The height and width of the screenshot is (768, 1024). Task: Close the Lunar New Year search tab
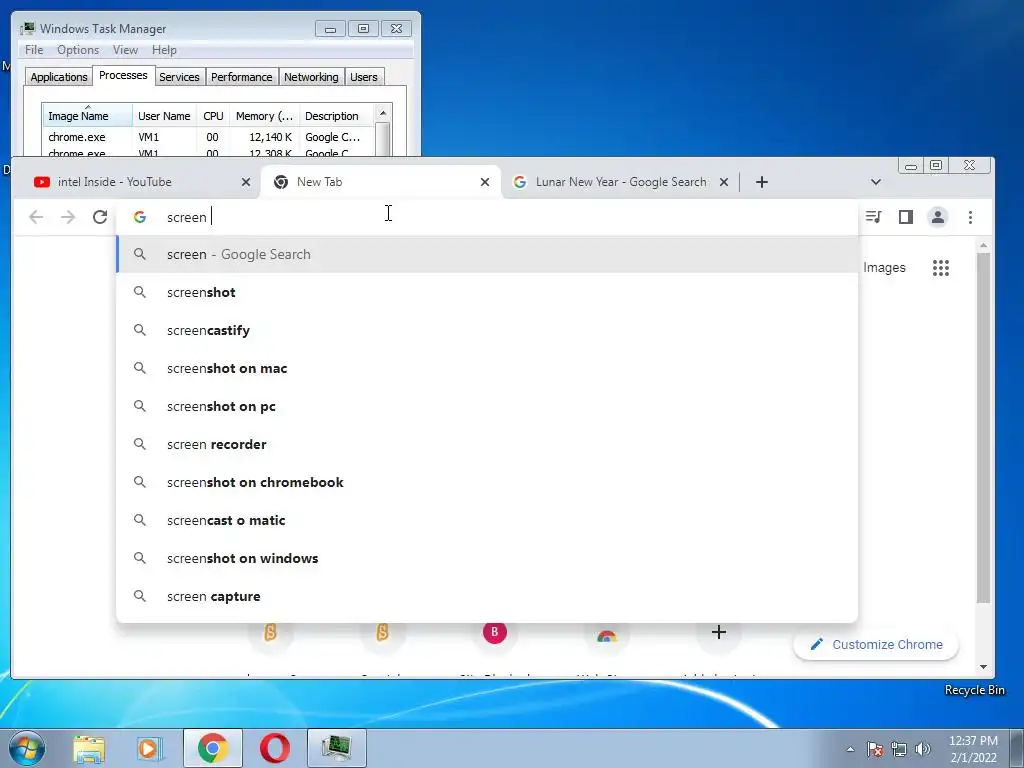pos(724,182)
